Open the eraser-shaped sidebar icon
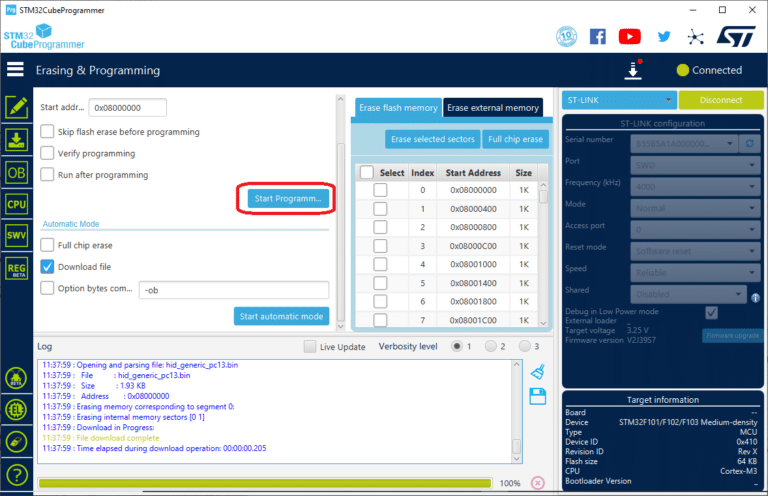 coord(16,442)
